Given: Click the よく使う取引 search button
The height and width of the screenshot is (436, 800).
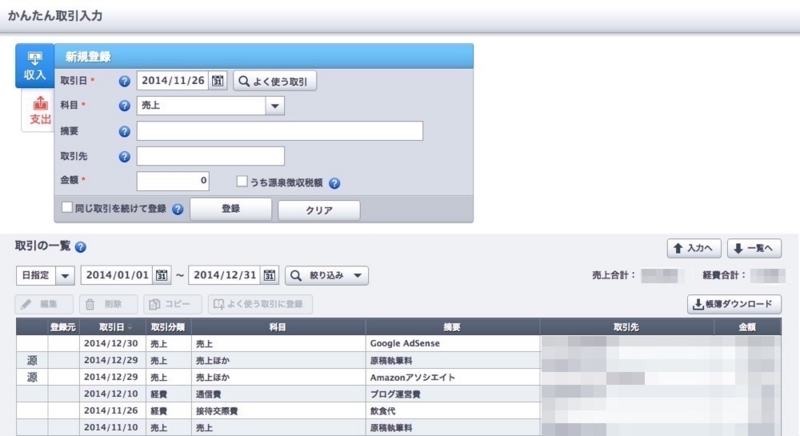Looking at the screenshot, I should (x=274, y=81).
